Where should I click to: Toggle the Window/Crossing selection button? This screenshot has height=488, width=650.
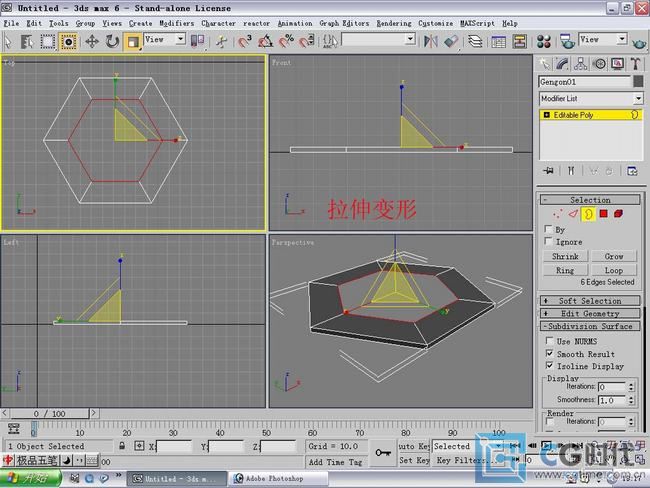coord(68,41)
